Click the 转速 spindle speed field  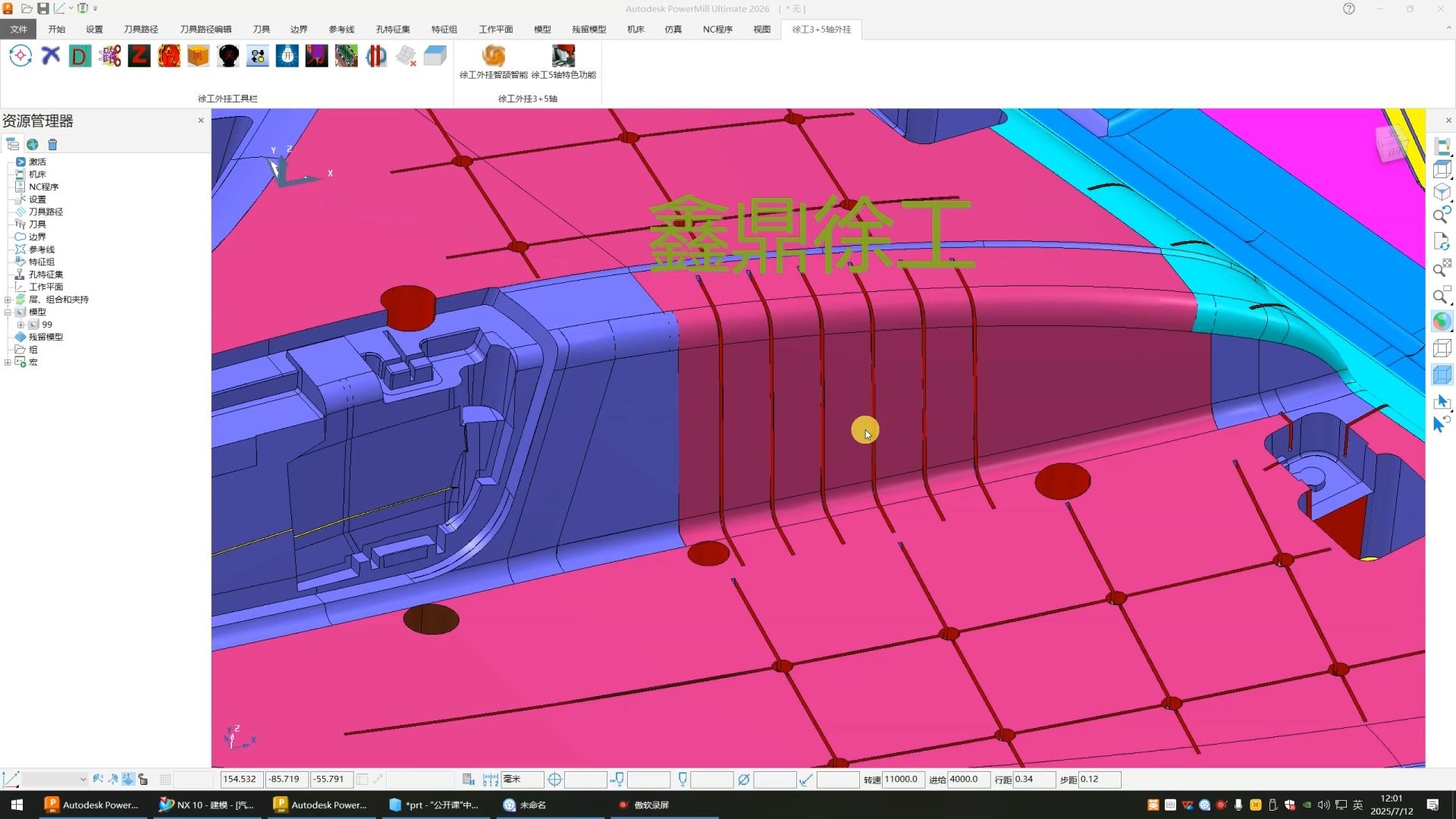pos(903,780)
